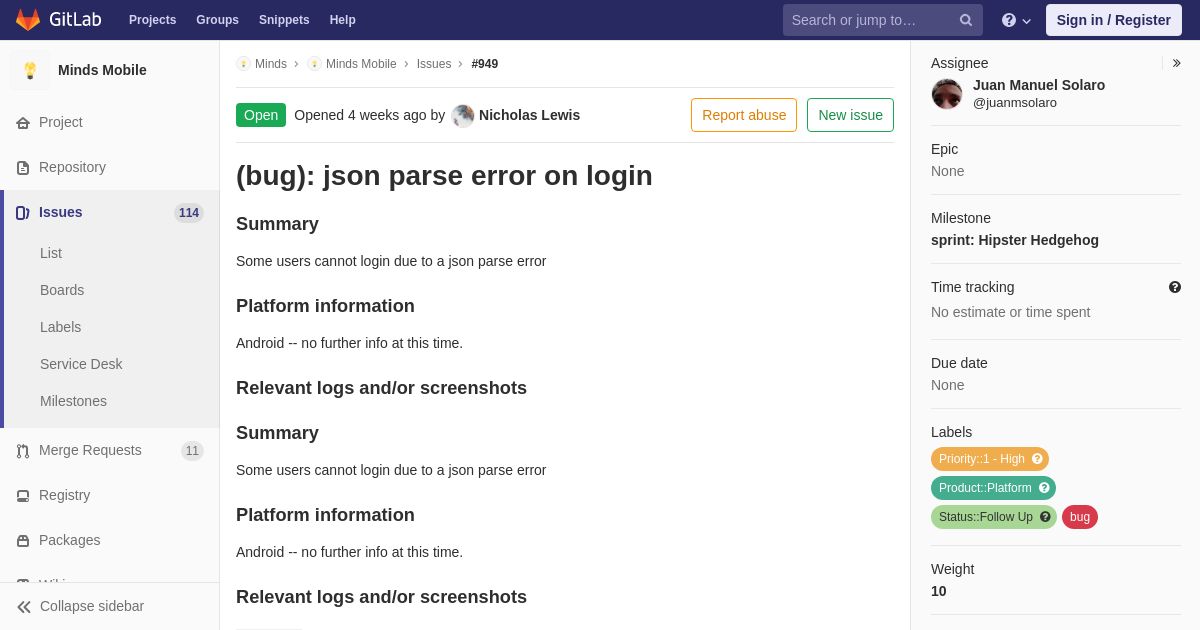Click the Packages icon in sidebar
This screenshot has width=1200, height=630.
(23, 541)
